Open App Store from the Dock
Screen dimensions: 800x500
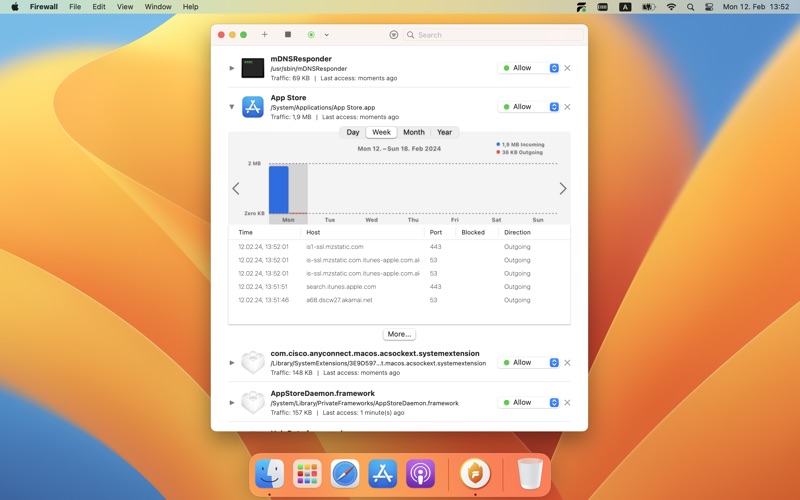383,473
